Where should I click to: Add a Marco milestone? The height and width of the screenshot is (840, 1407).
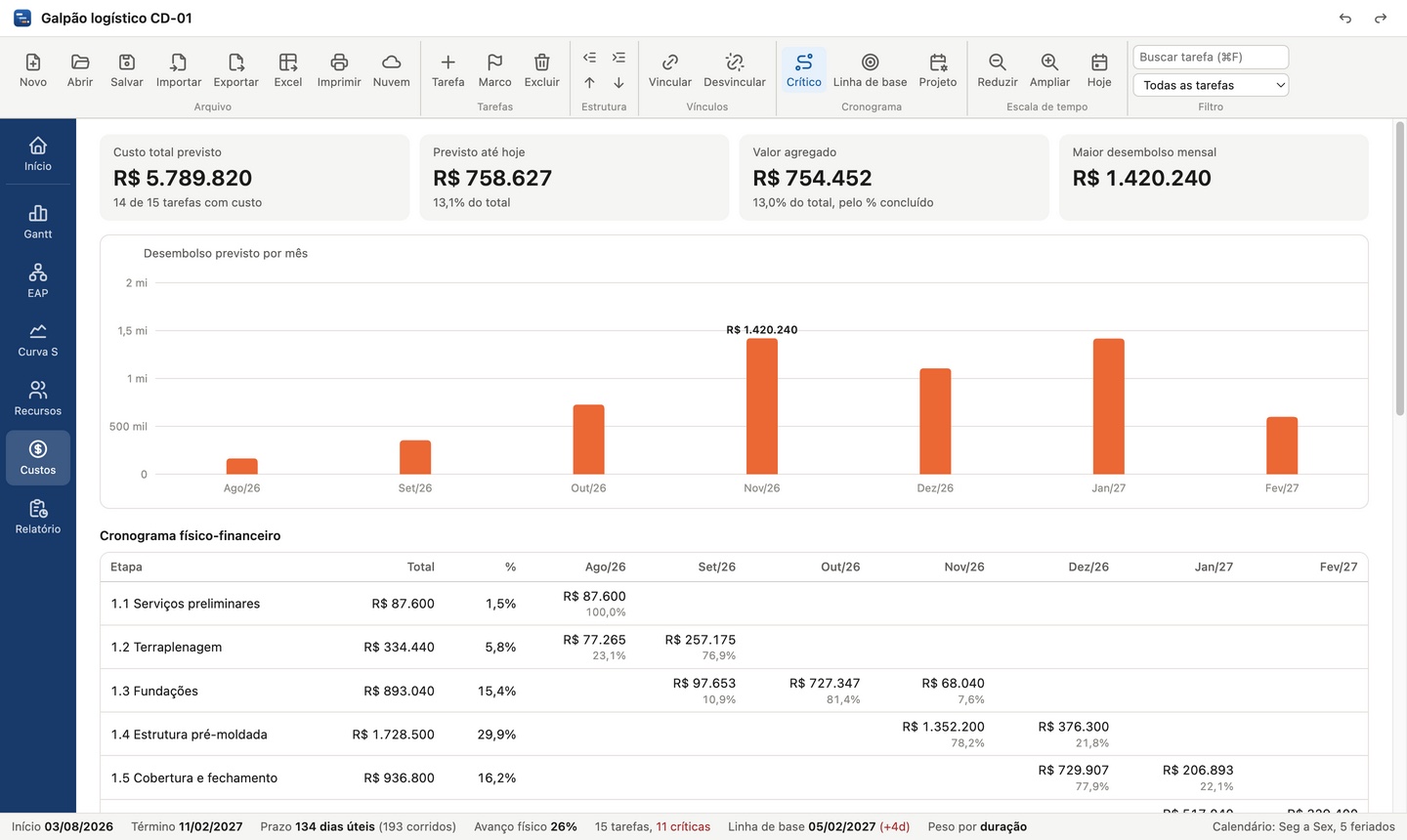[x=494, y=70]
